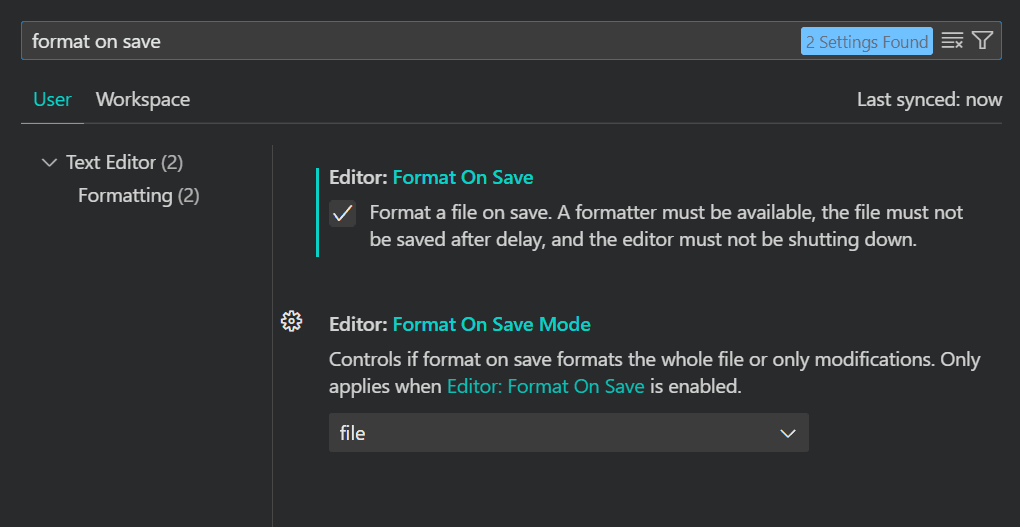The height and width of the screenshot is (527, 1020).
Task: Click the 'Controls if format on save' description
Action: (654, 359)
